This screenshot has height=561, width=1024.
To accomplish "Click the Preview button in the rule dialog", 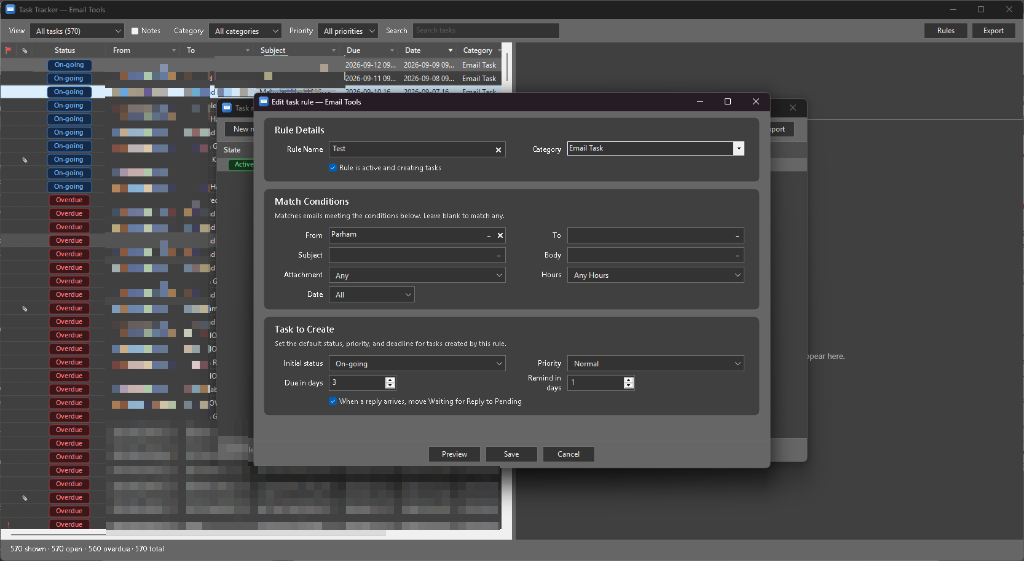I will click(x=454, y=454).
